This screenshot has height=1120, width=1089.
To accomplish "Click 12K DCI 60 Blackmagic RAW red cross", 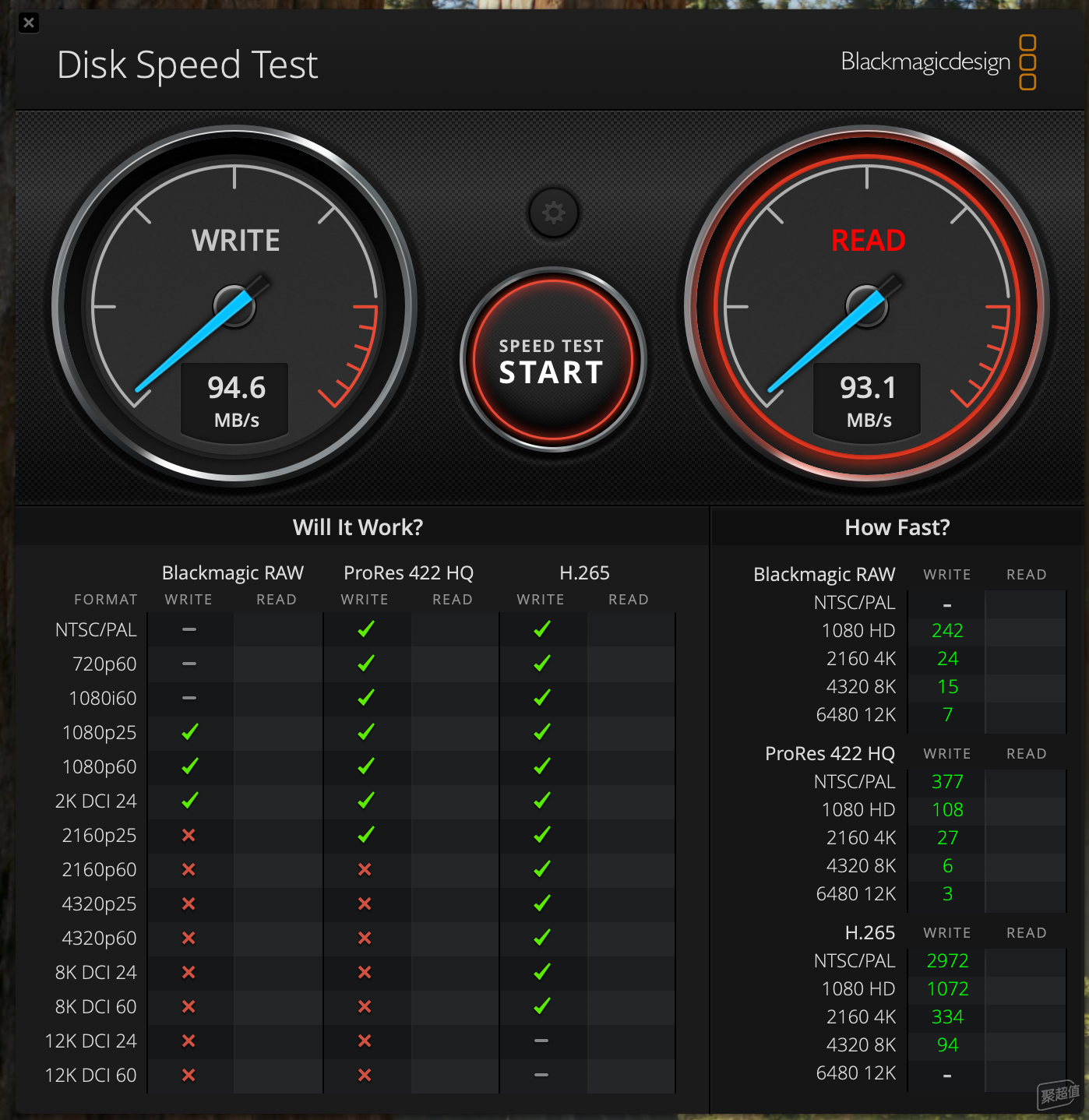I will tap(189, 1075).
